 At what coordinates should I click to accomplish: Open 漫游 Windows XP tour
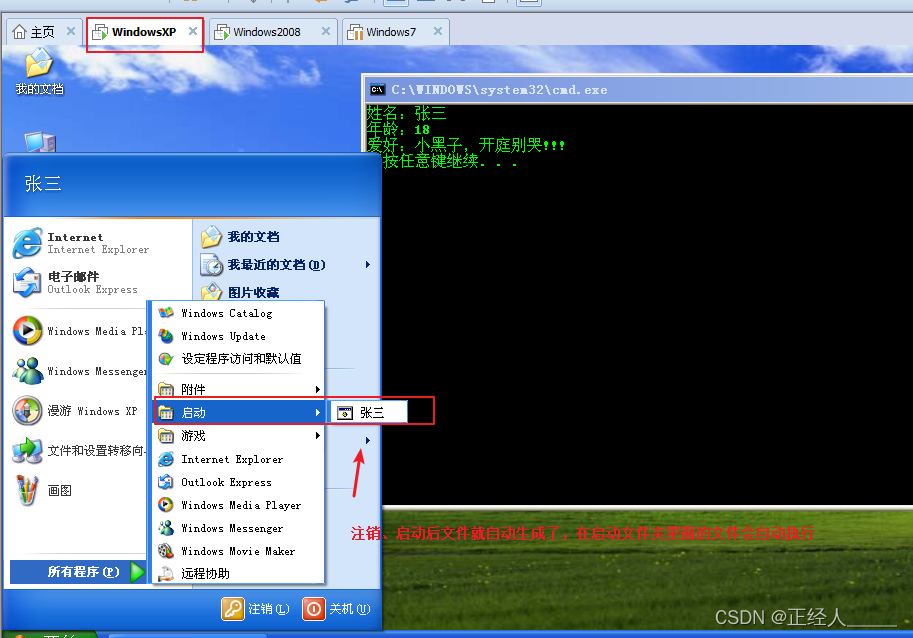click(x=78, y=411)
